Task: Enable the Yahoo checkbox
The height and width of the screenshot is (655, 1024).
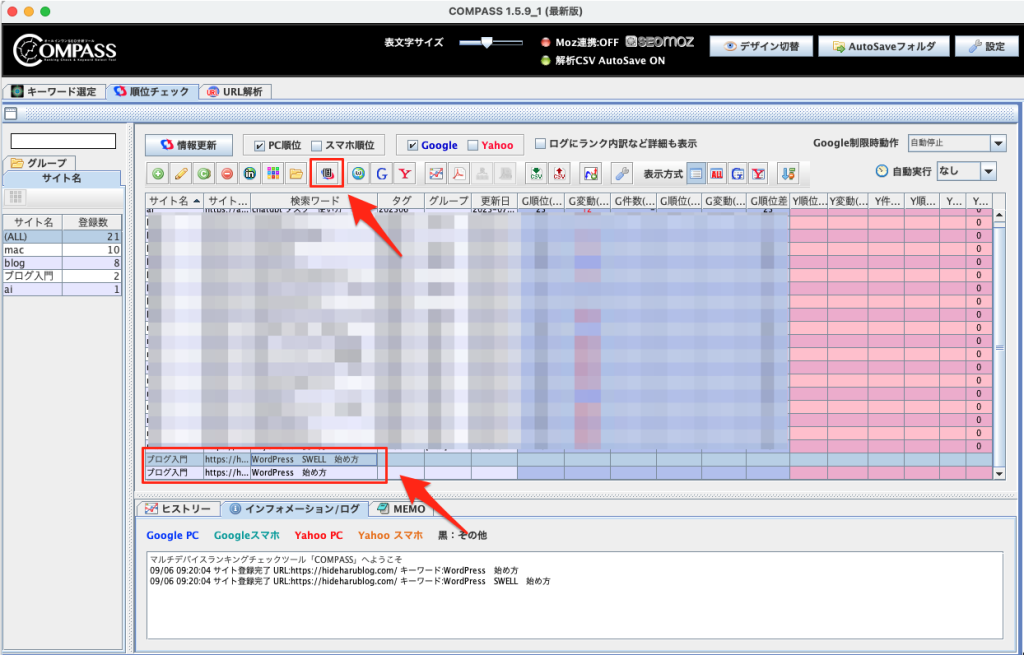Action: [x=473, y=145]
